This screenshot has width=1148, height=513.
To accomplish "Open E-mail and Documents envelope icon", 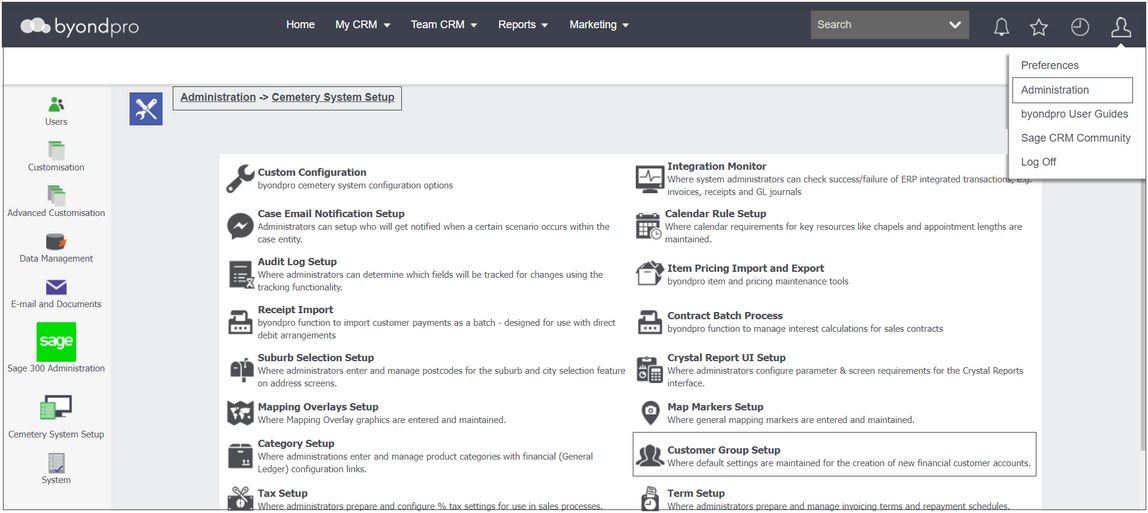I will pyautogui.click(x=56, y=288).
